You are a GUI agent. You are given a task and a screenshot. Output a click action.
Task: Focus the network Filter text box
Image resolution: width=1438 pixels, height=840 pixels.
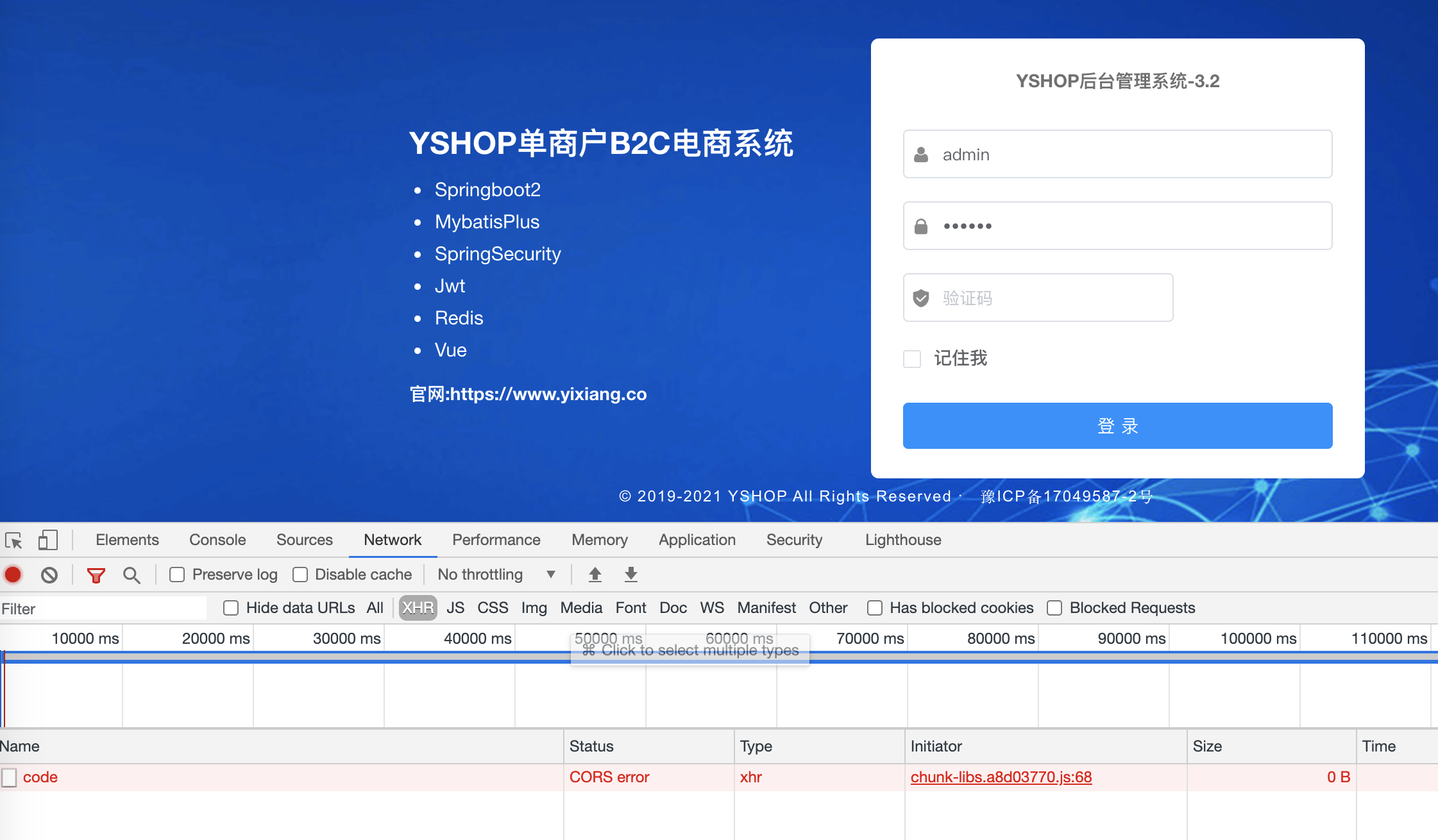[x=103, y=609]
